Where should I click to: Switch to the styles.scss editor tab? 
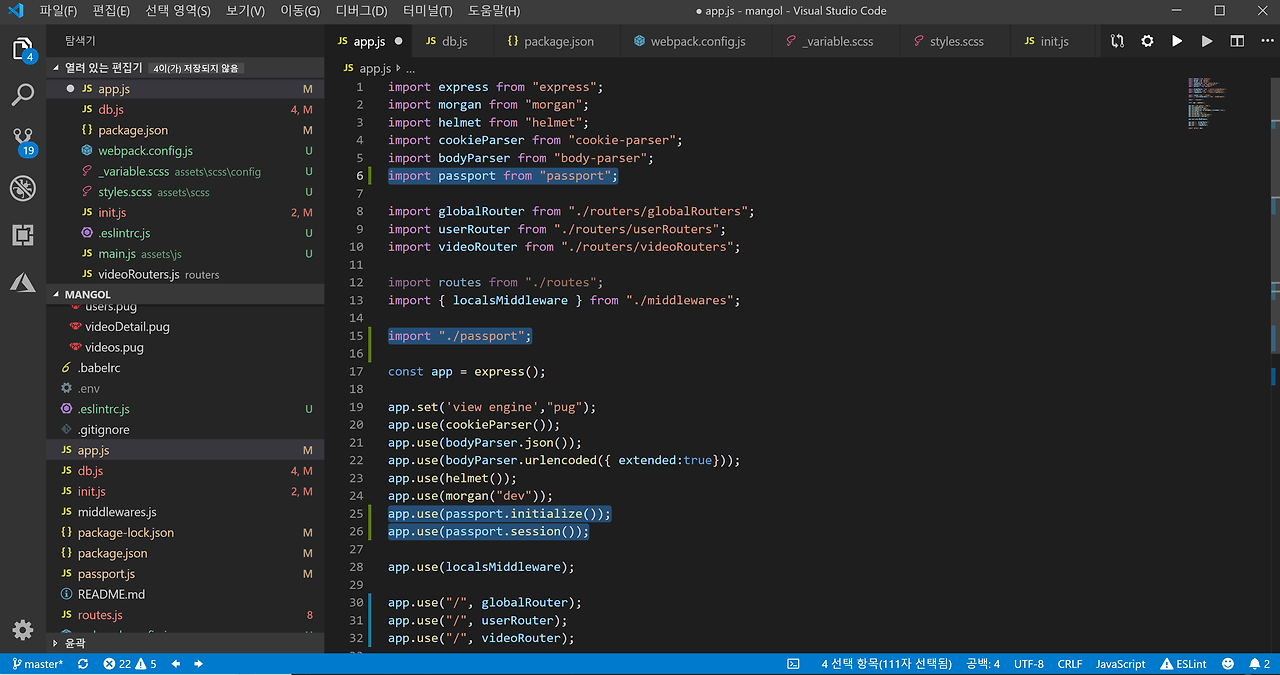coord(952,42)
